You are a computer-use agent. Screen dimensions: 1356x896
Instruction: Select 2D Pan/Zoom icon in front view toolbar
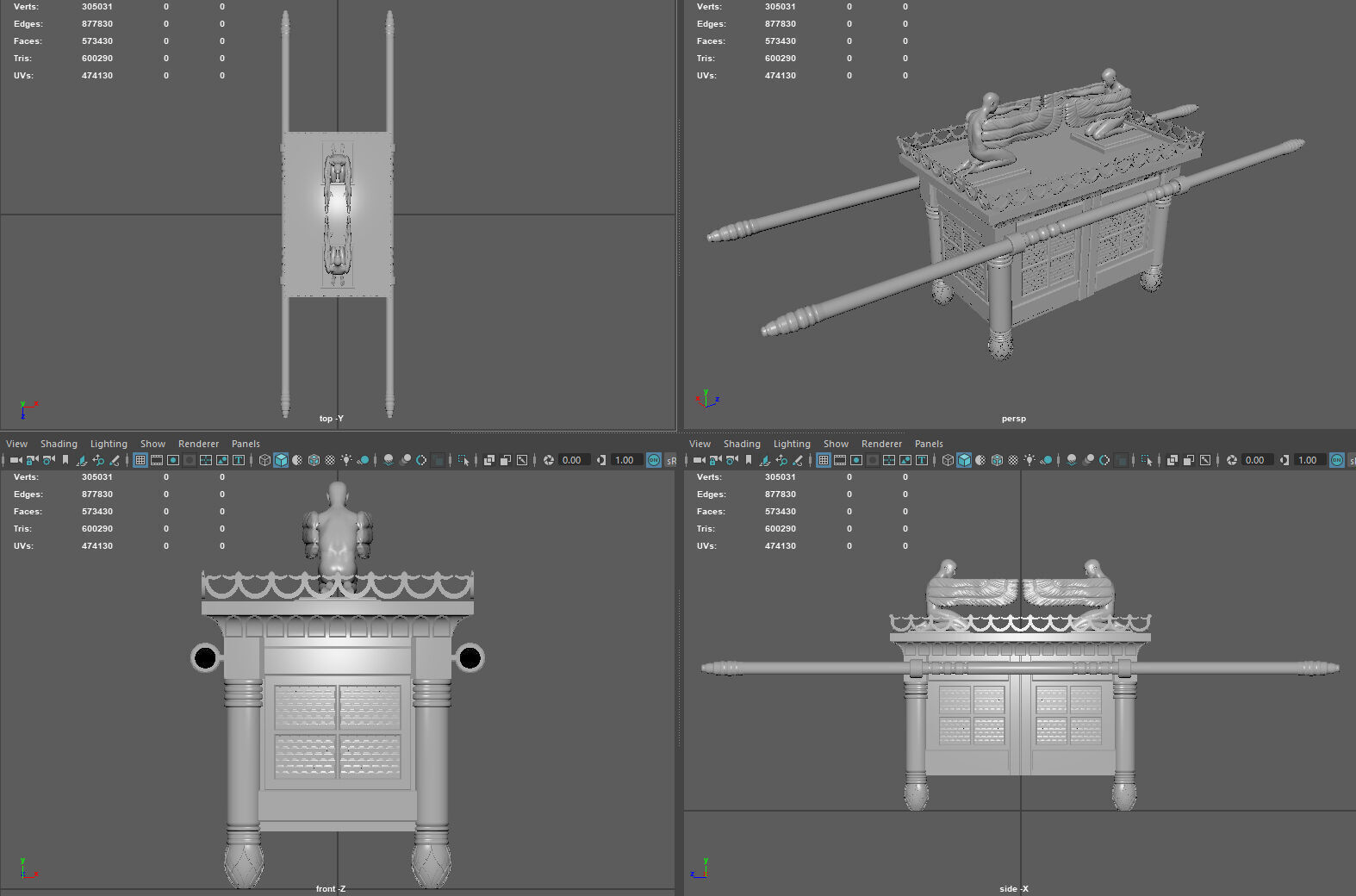pos(98,460)
